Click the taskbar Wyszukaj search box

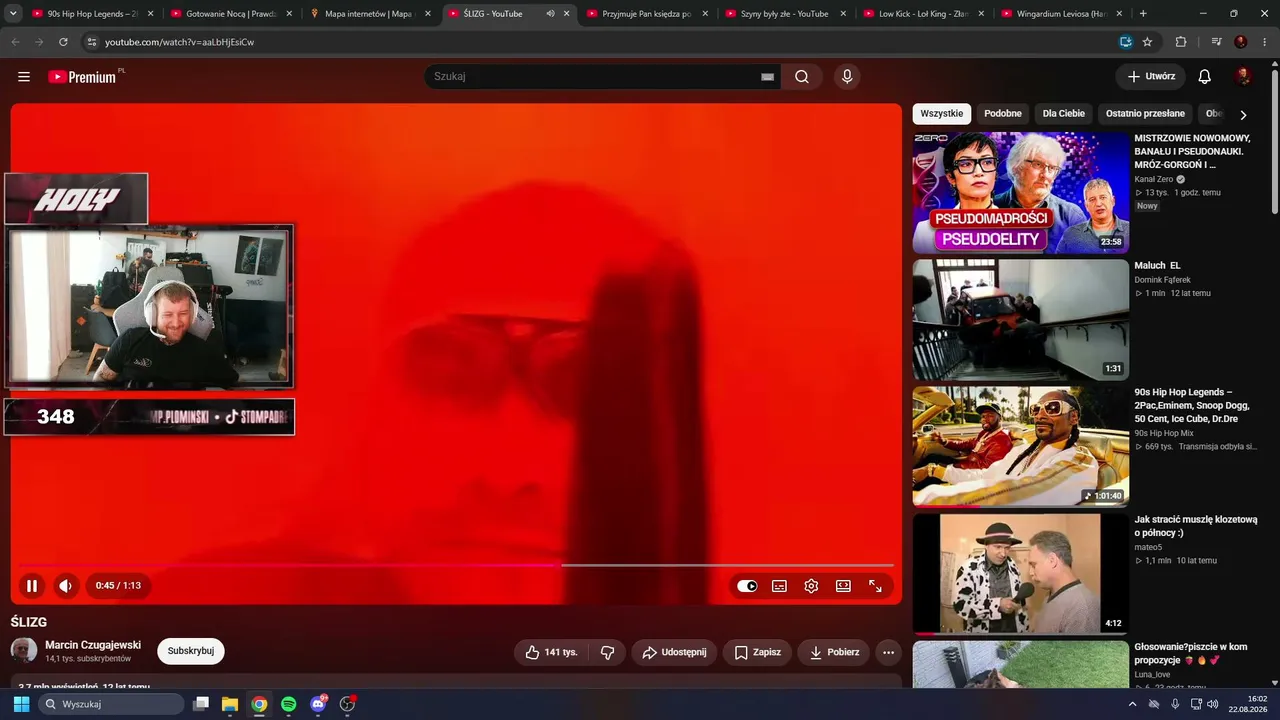tap(111, 704)
